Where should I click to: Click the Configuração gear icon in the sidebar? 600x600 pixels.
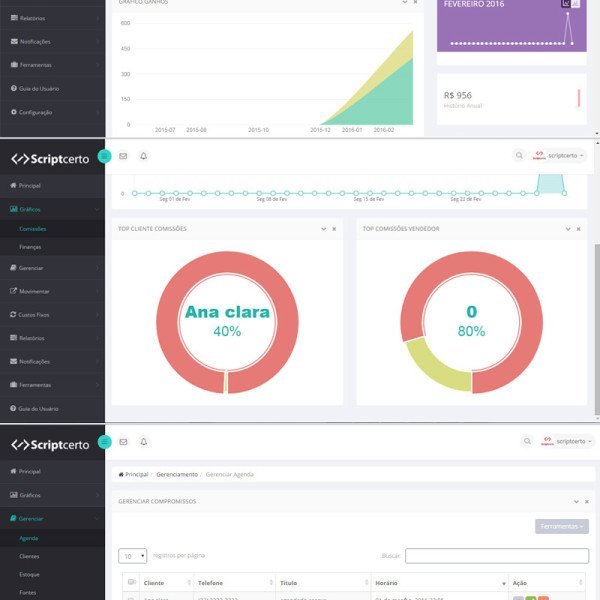tap(13, 112)
